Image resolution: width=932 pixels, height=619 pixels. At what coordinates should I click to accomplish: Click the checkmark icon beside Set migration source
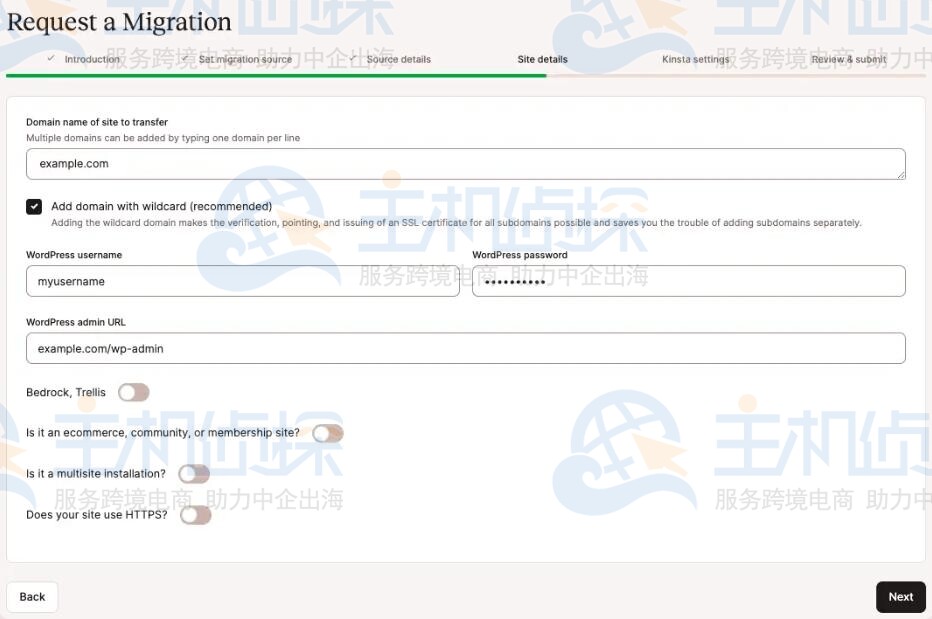coord(185,59)
